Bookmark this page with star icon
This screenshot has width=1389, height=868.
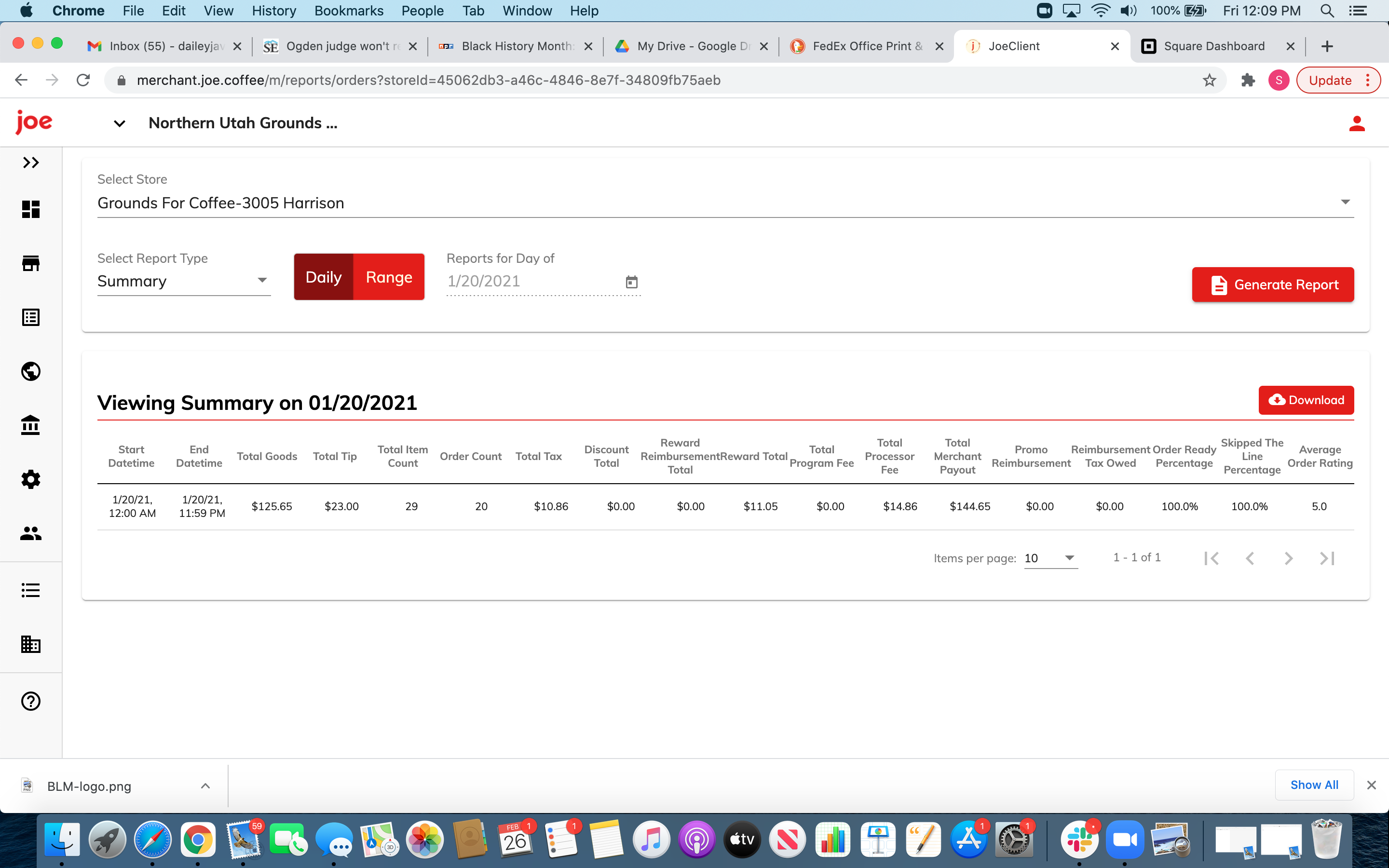[x=1209, y=81]
